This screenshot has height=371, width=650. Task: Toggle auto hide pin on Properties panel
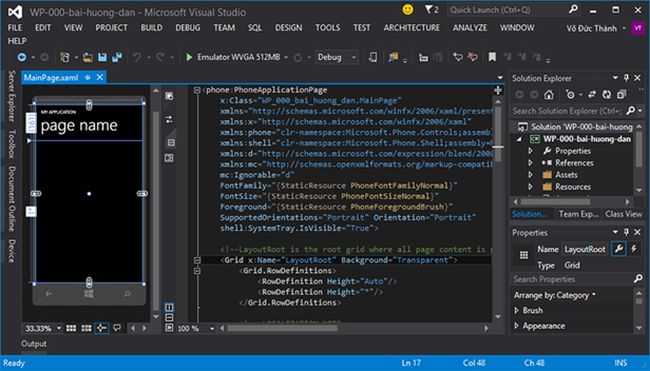[x=626, y=232]
